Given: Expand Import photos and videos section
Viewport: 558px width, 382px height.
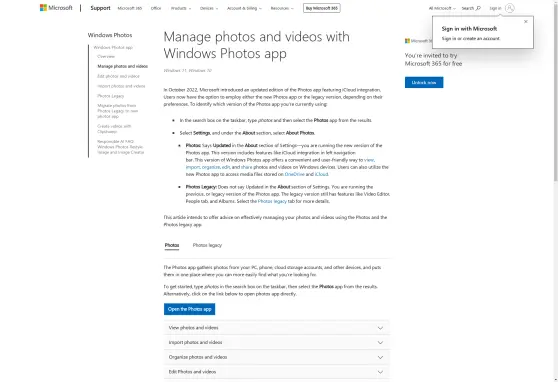Looking at the screenshot, I should click(277, 342).
